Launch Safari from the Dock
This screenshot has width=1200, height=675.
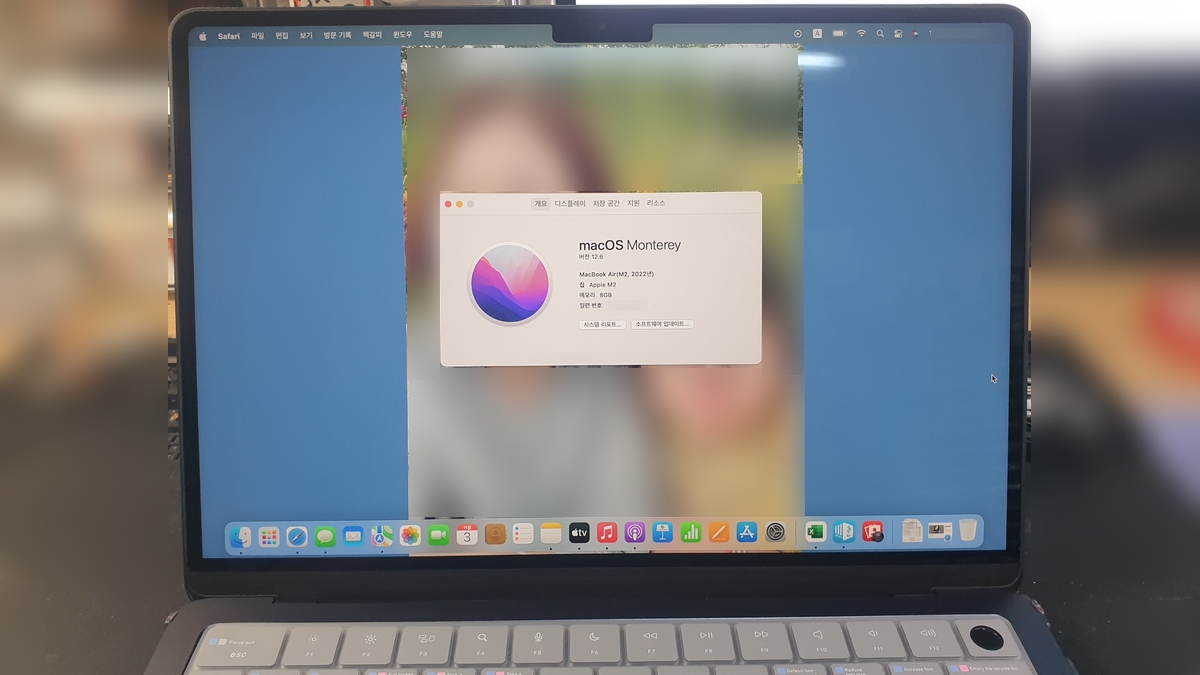pos(297,537)
